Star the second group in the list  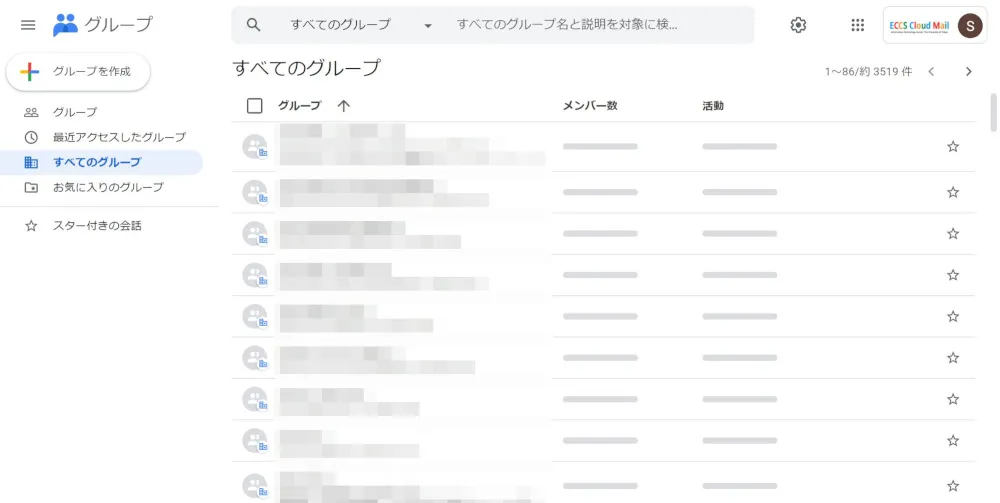point(953,192)
